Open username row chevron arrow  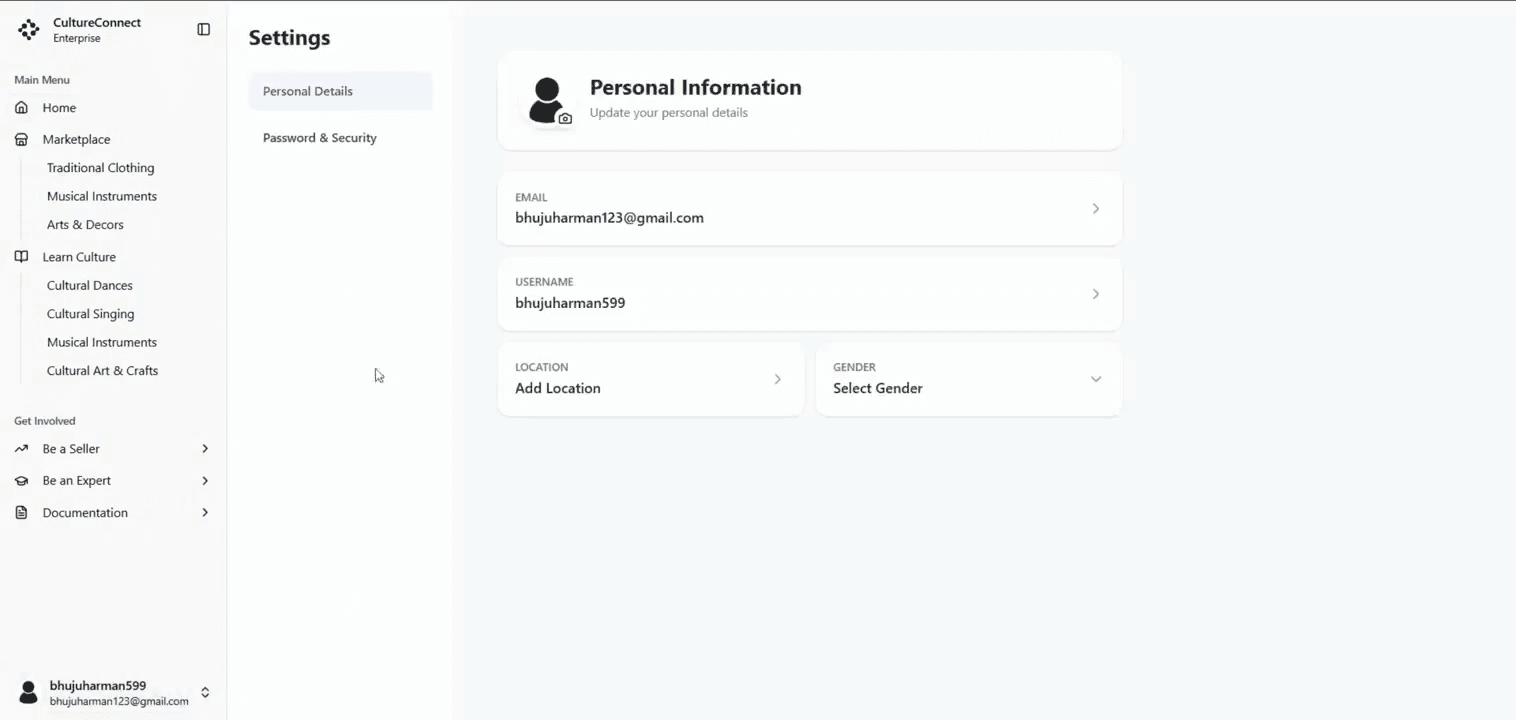tap(1096, 294)
